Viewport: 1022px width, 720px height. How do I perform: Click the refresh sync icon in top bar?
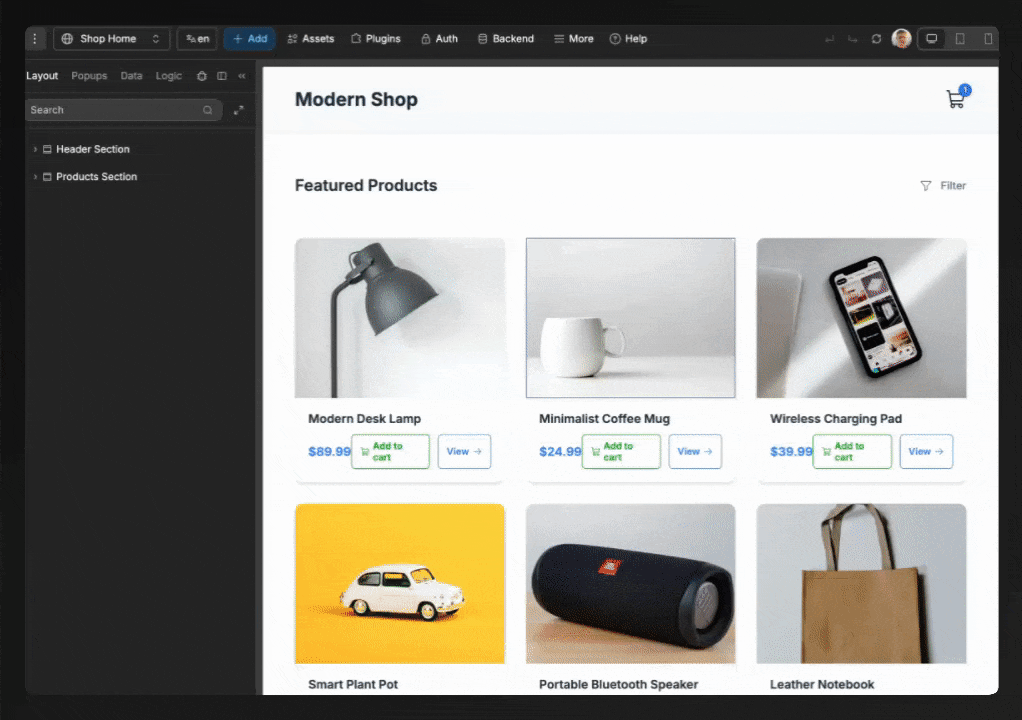[x=876, y=39]
